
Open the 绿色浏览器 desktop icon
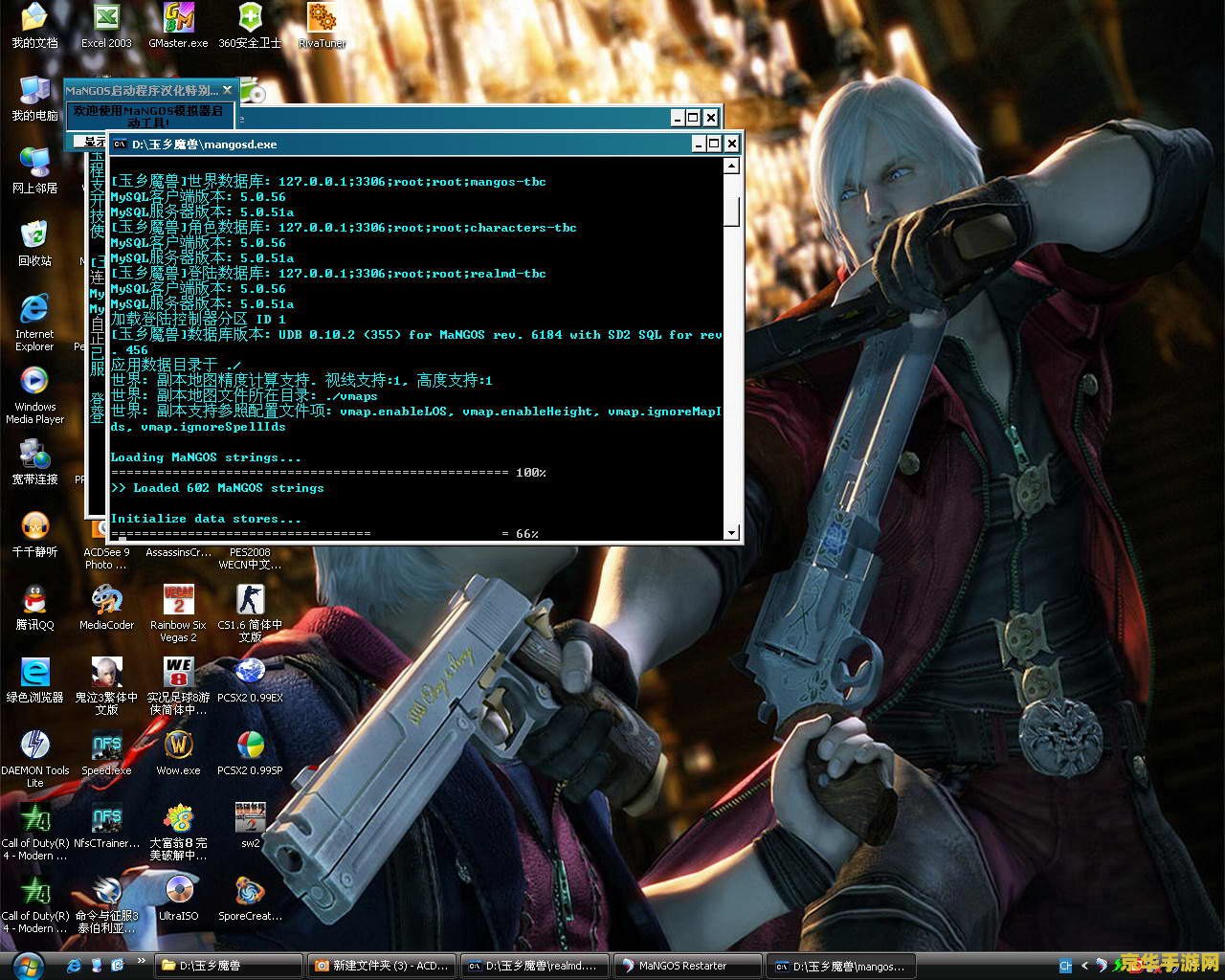pos(34,679)
